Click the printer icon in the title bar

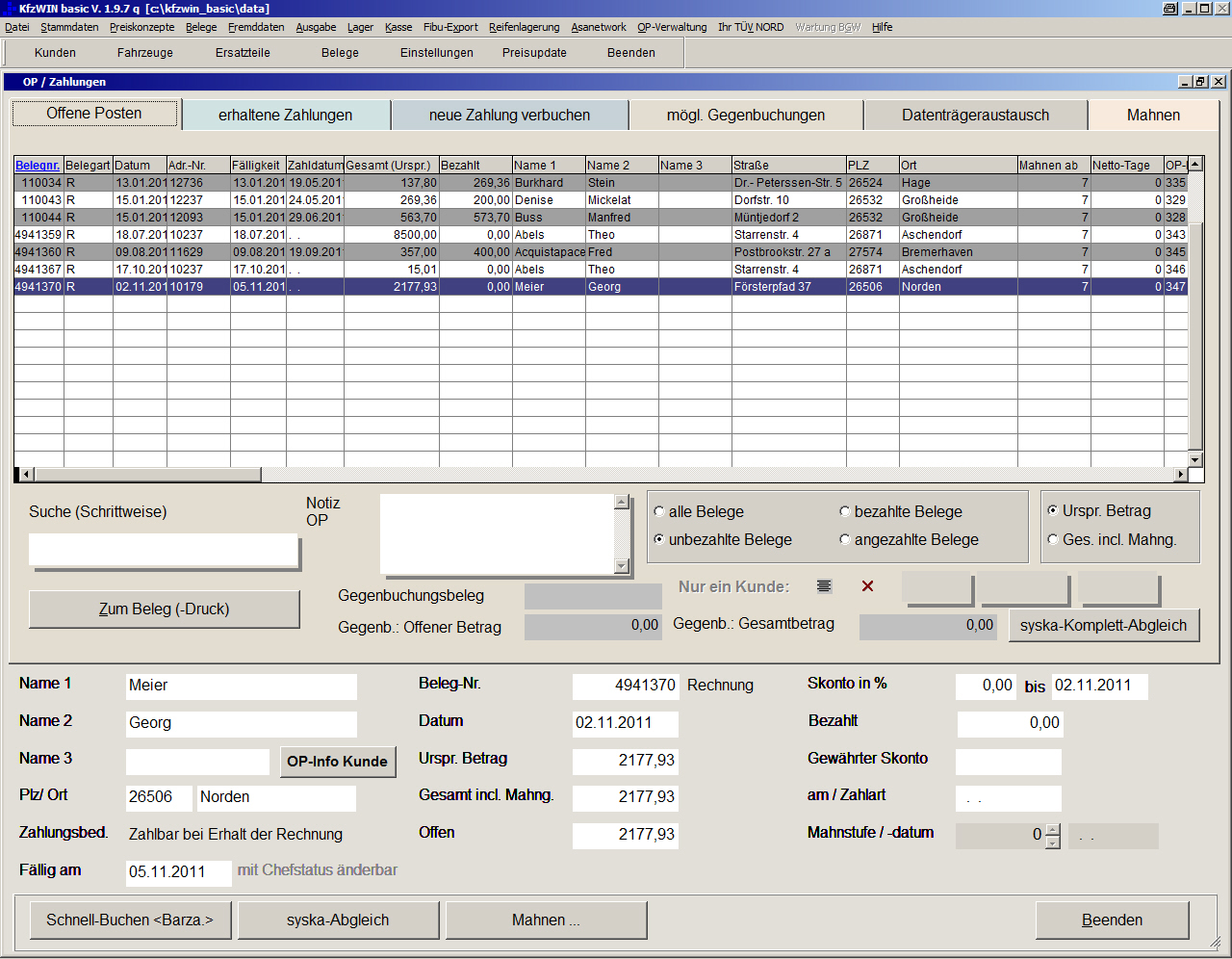(x=1169, y=8)
